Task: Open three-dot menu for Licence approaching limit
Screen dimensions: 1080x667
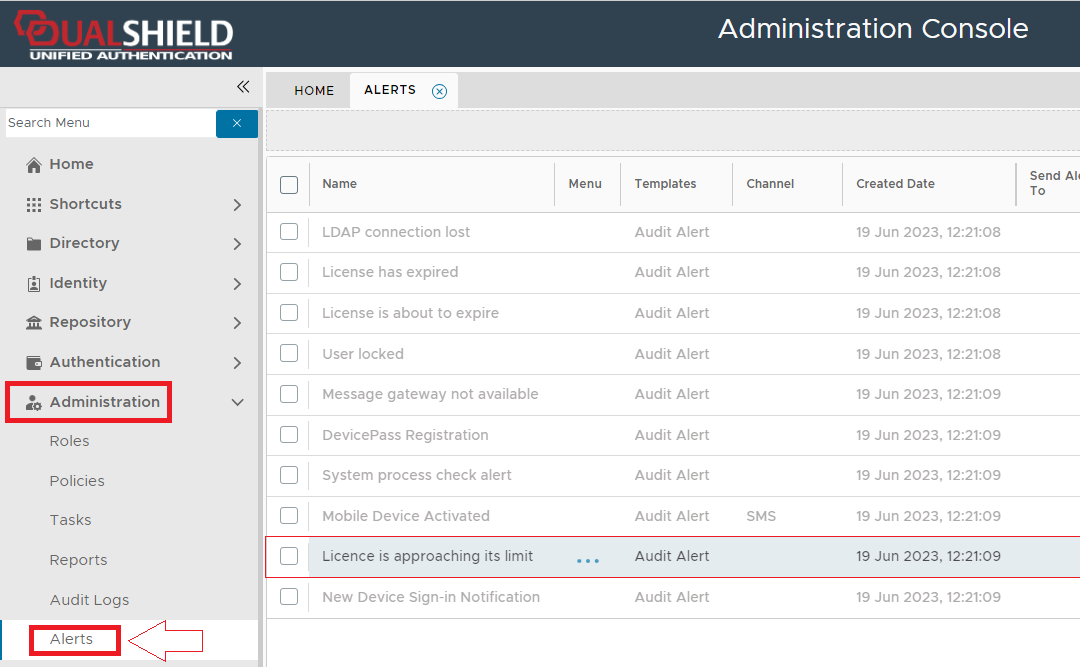Action: tap(588, 561)
